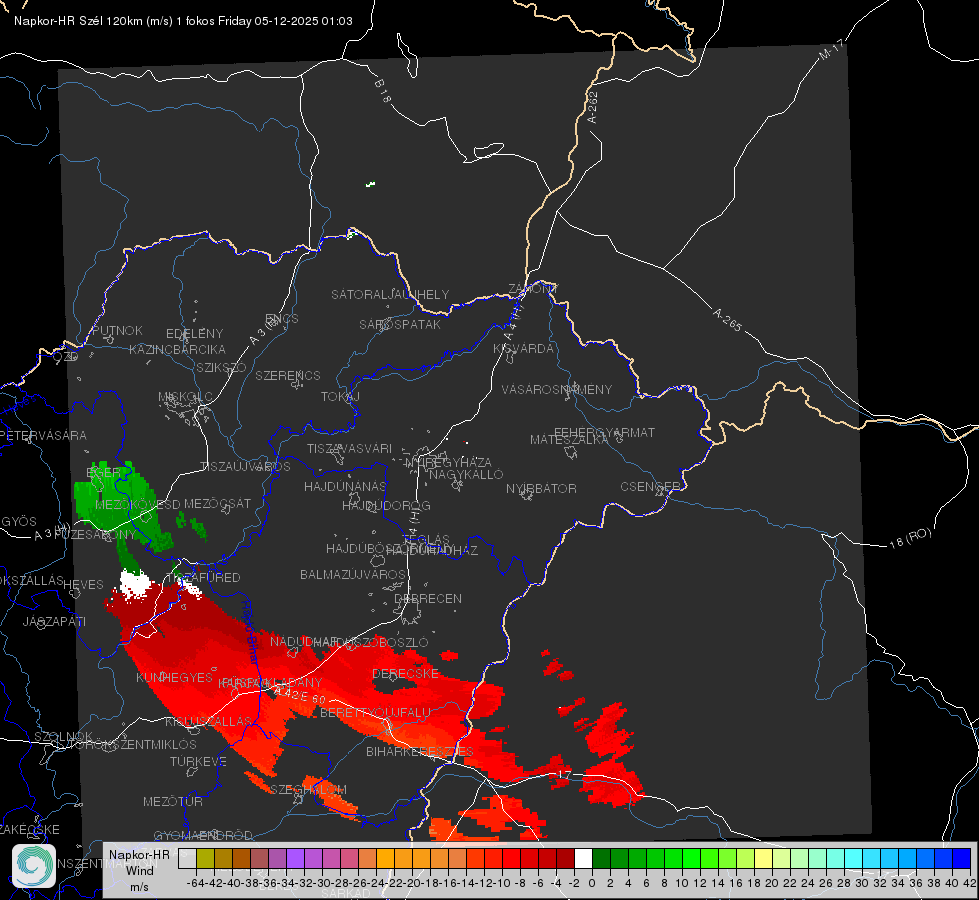Click the BALMAZÚJVÁROS town label
The height and width of the screenshot is (900, 979).
[x=353, y=574]
